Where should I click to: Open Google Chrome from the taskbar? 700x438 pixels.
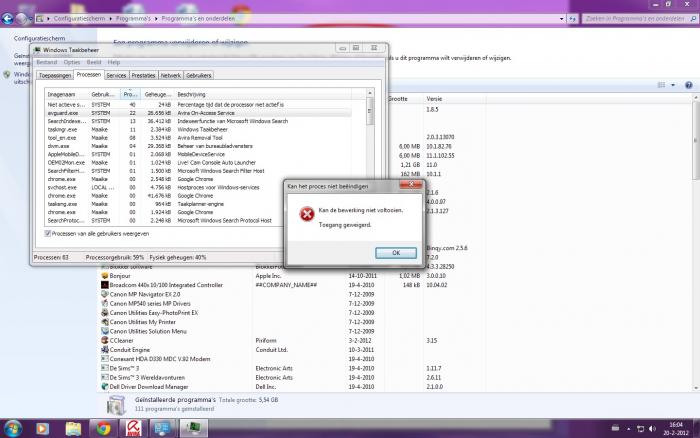104,429
